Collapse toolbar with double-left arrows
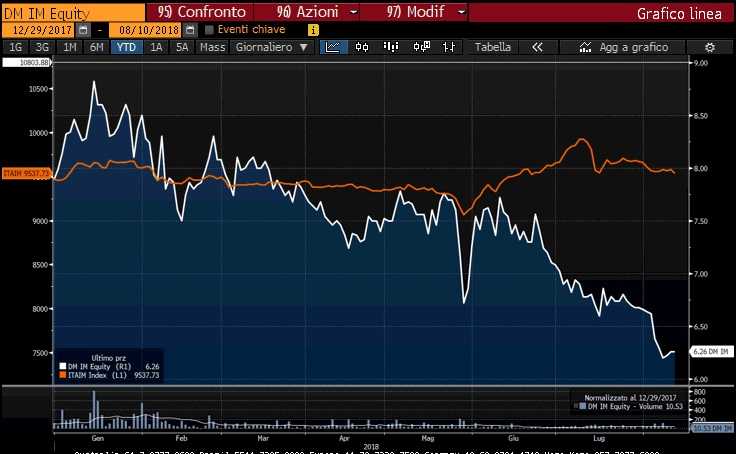This screenshot has height=454, width=736. coord(537,47)
